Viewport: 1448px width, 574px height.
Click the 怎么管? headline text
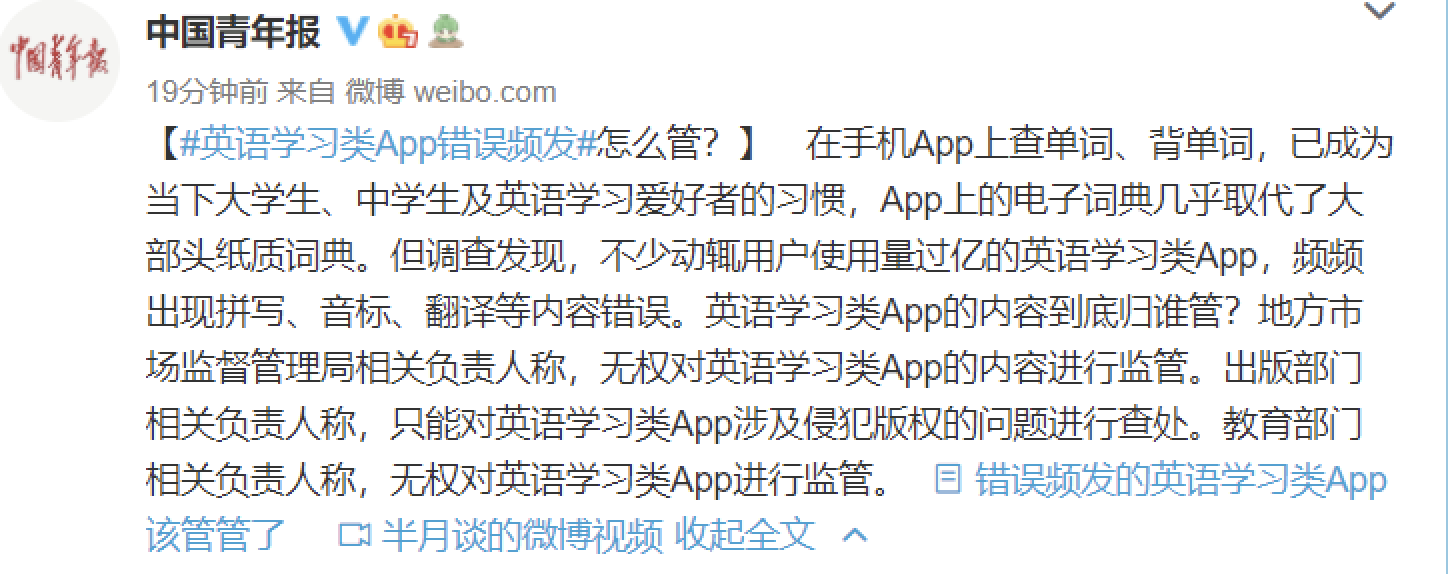666,145
